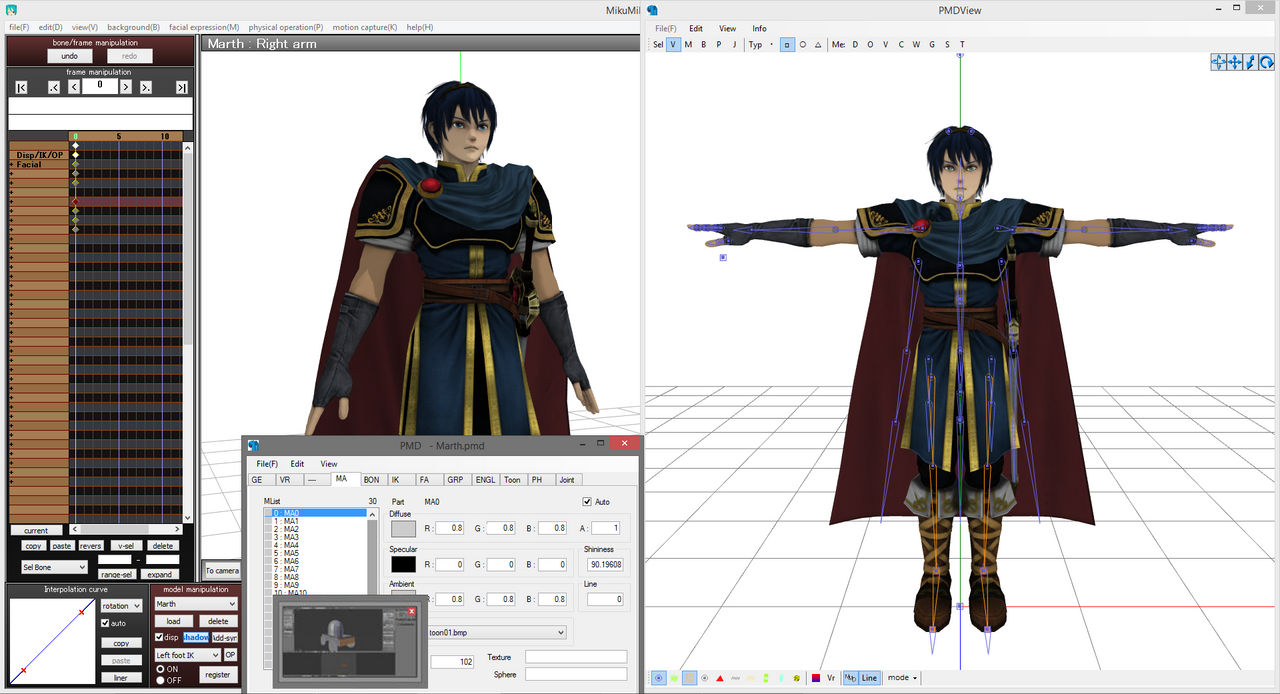Uncheck the Auto checkbox on the MA tab
Viewport: 1280px width, 694px height.
click(585, 501)
